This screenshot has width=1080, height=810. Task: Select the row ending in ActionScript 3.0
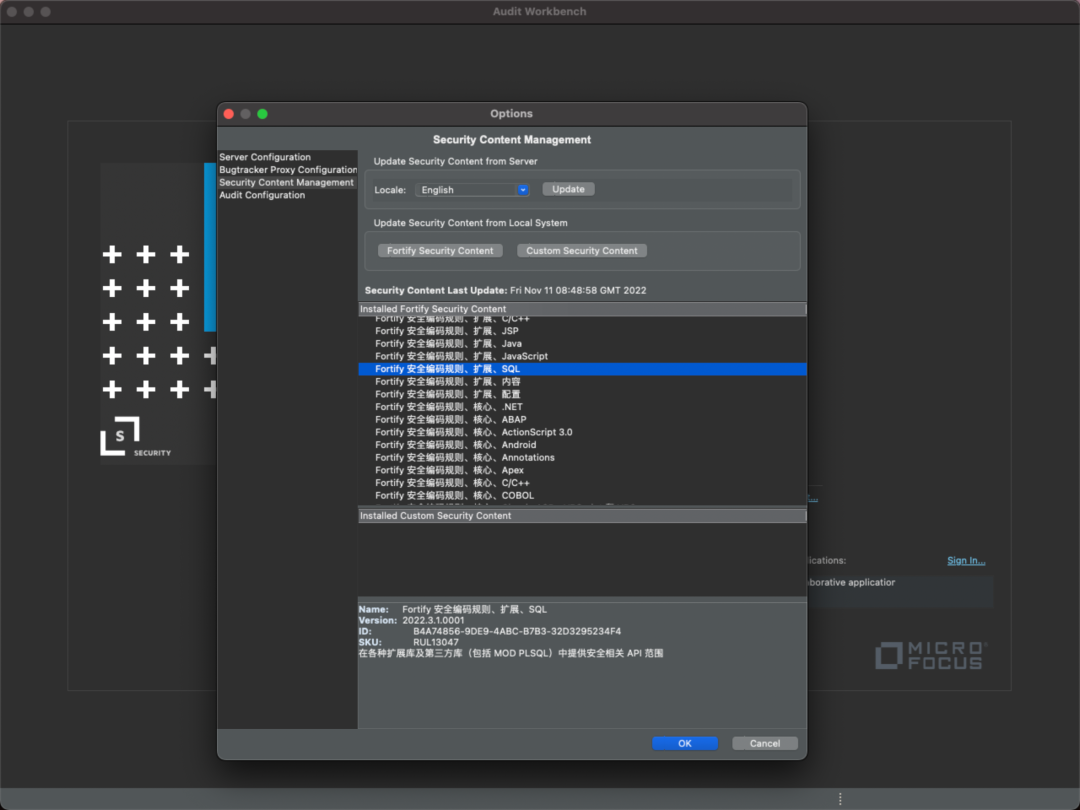[x=582, y=432]
